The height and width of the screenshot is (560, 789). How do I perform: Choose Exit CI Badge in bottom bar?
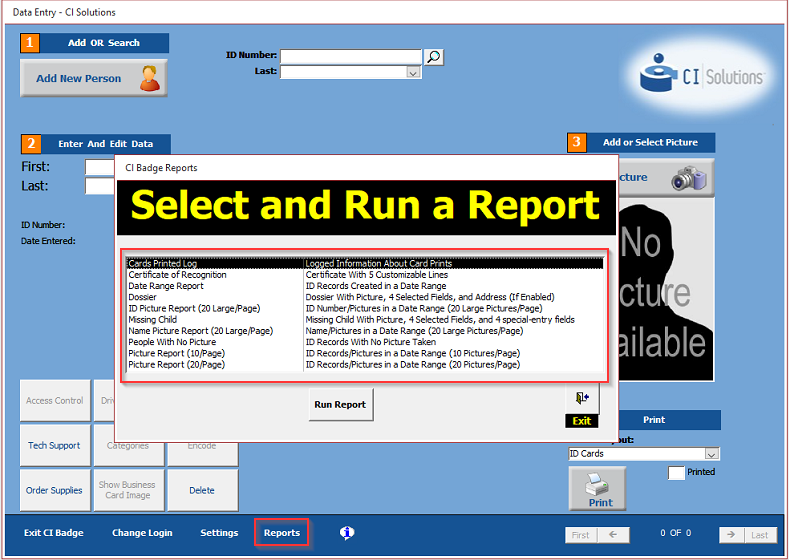(54, 532)
